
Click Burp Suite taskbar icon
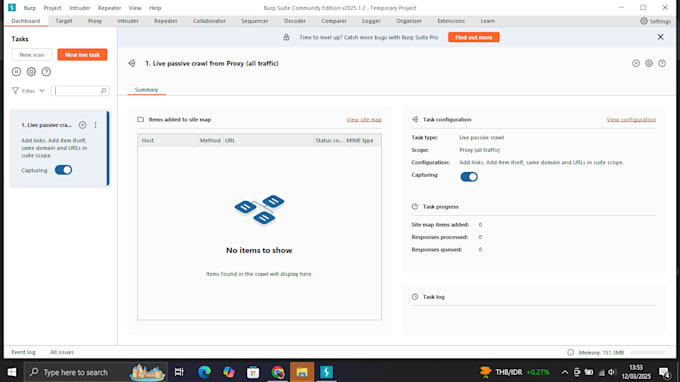[326, 372]
